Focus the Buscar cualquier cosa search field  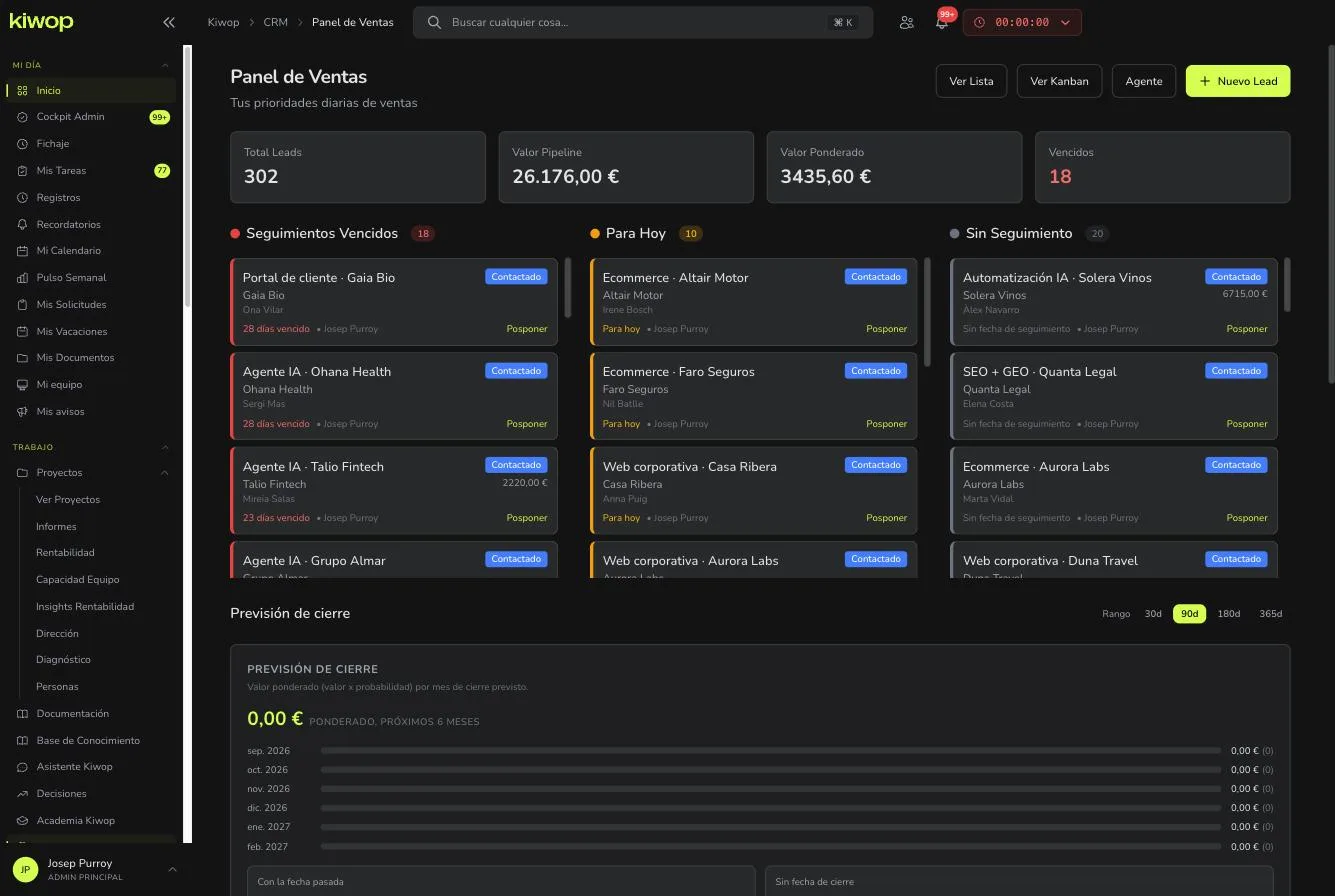(x=643, y=22)
